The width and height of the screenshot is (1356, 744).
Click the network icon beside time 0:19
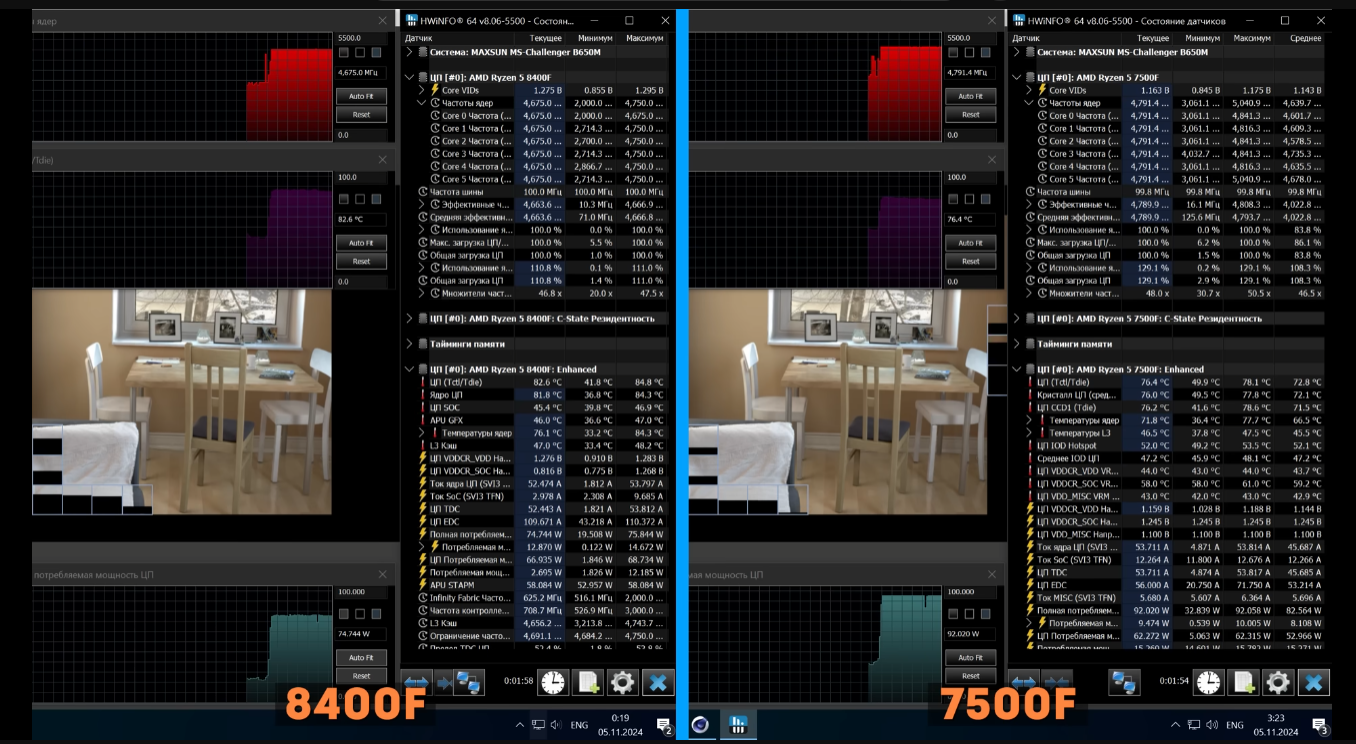(x=538, y=725)
